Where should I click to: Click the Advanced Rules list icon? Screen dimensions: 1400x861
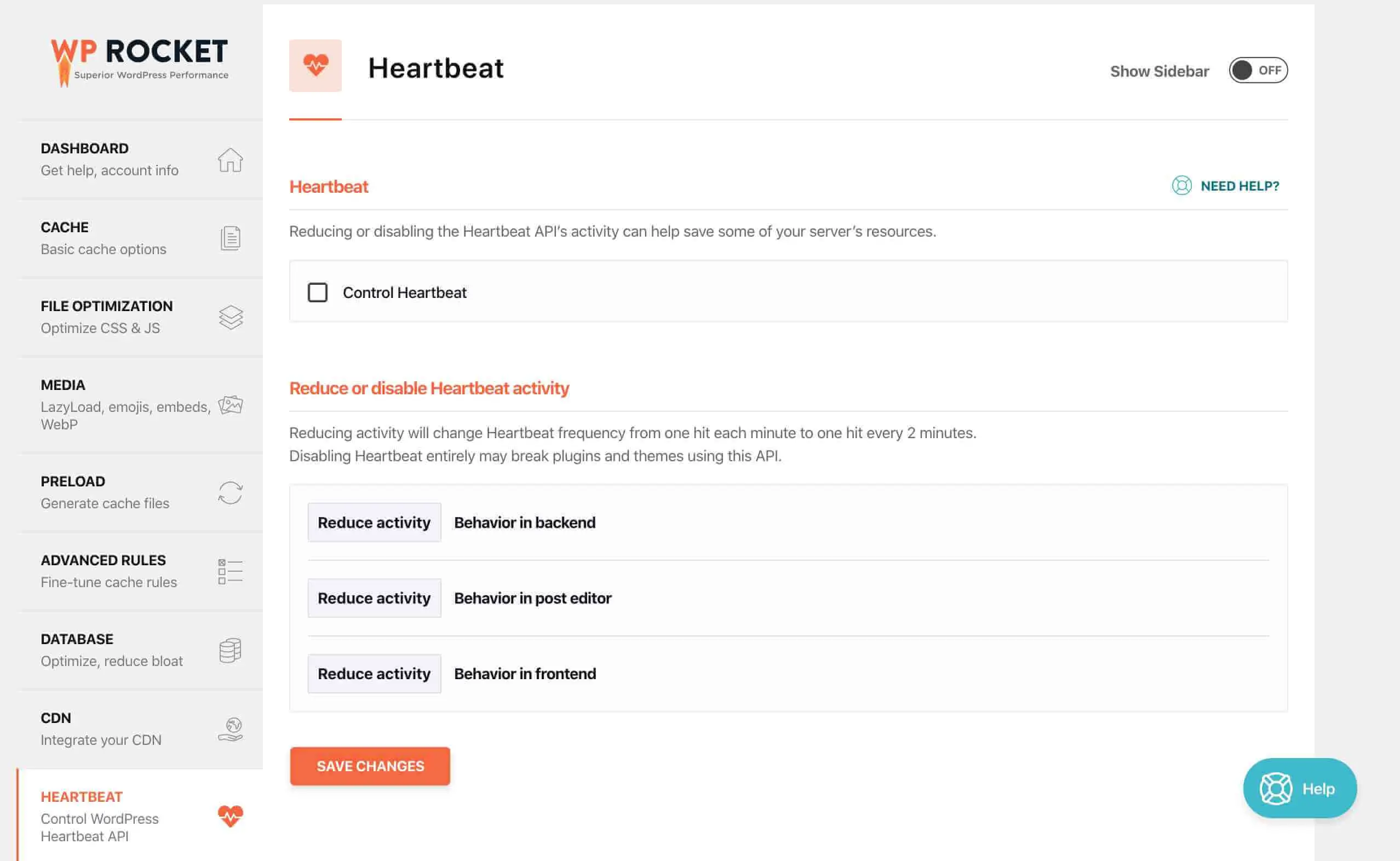(230, 571)
